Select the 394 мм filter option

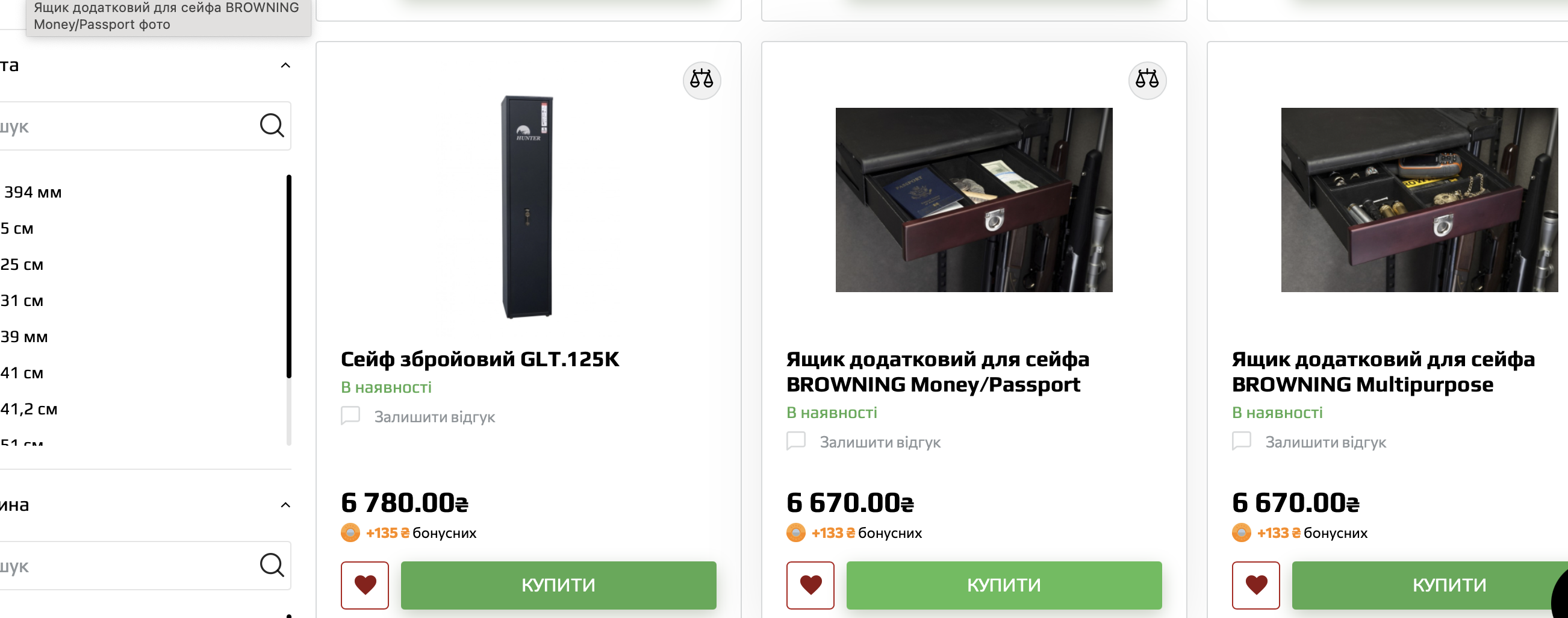tap(33, 192)
